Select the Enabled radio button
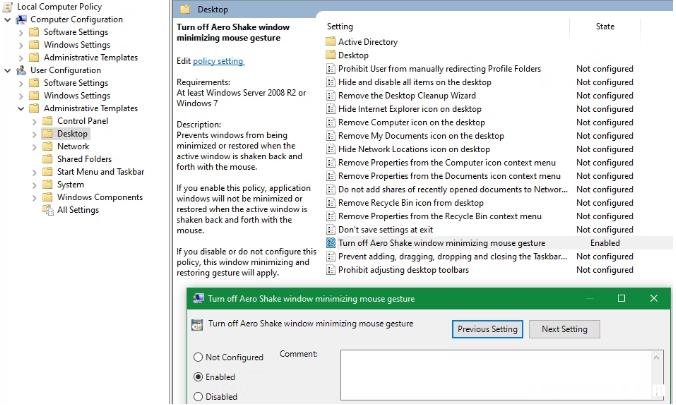Screen dimensions: 676x405 coord(198,377)
